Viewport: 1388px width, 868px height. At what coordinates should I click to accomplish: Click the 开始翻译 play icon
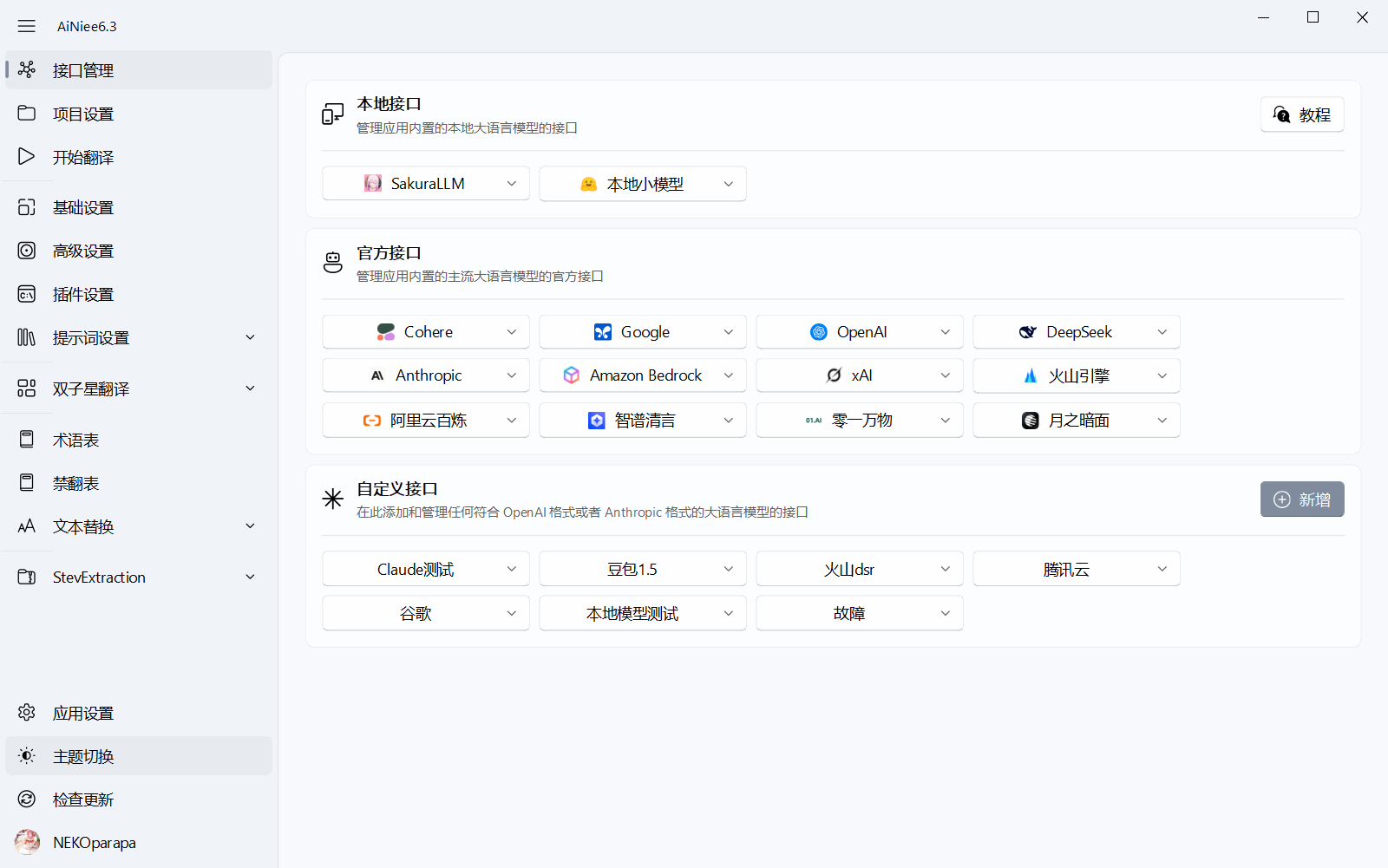(x=27, y=156)
